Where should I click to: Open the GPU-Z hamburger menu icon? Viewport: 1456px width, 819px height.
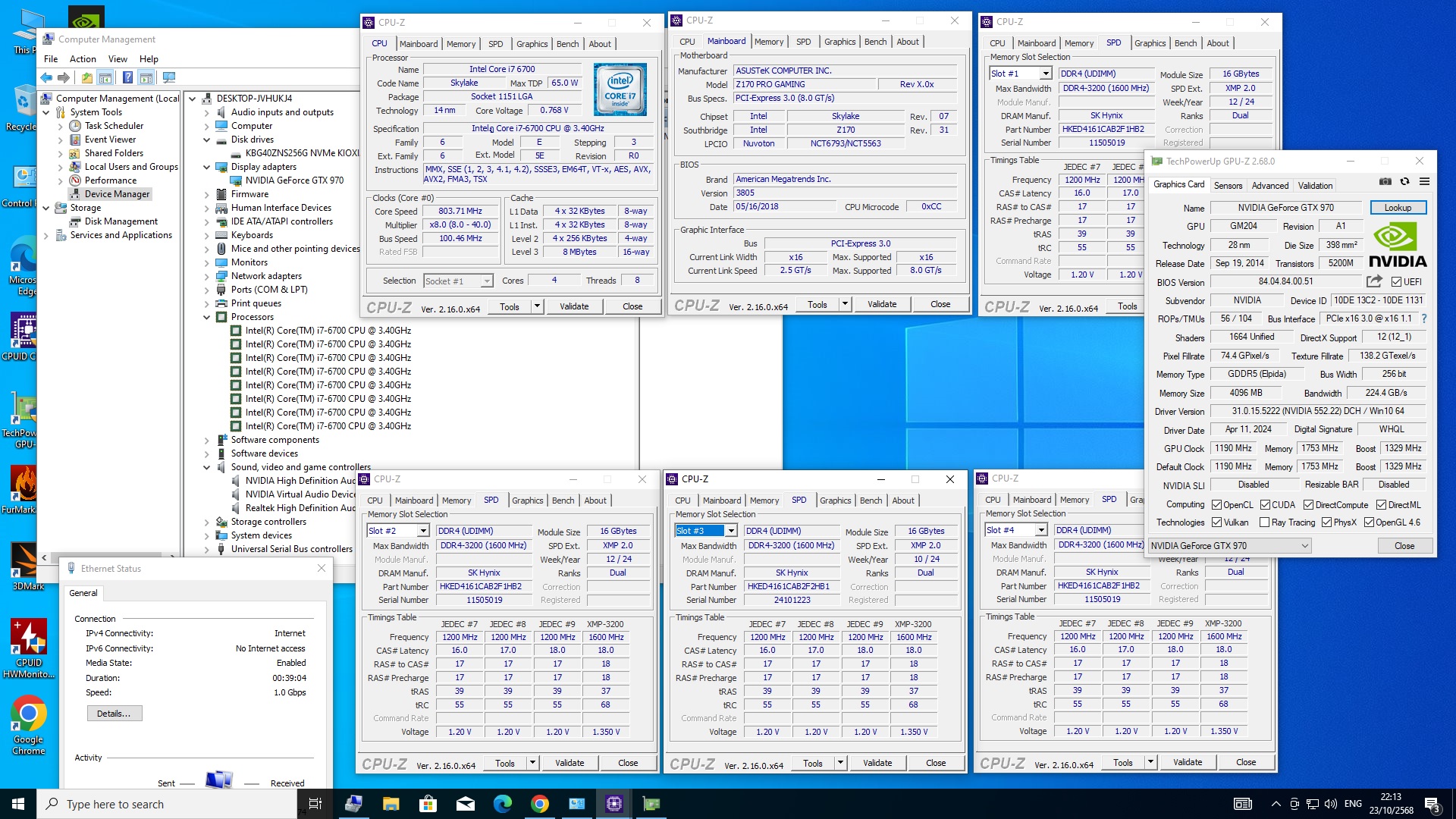1424,182
